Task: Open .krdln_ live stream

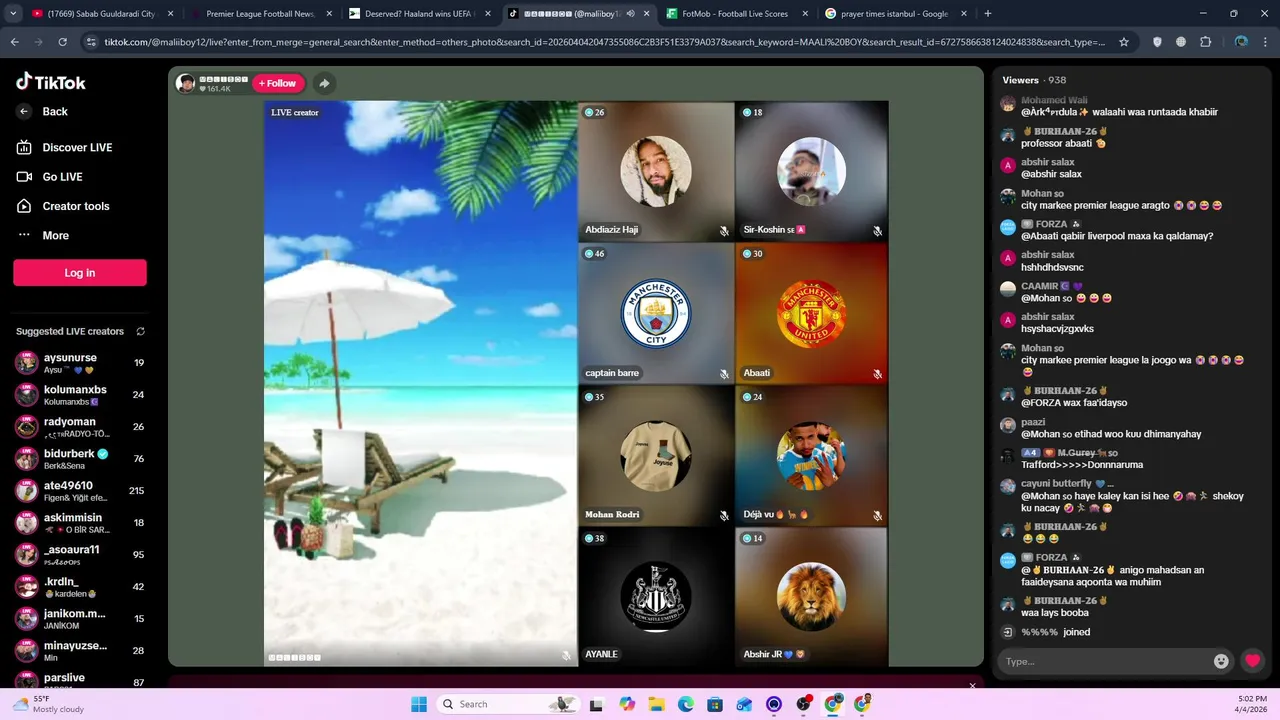Action: click(80, 587)
